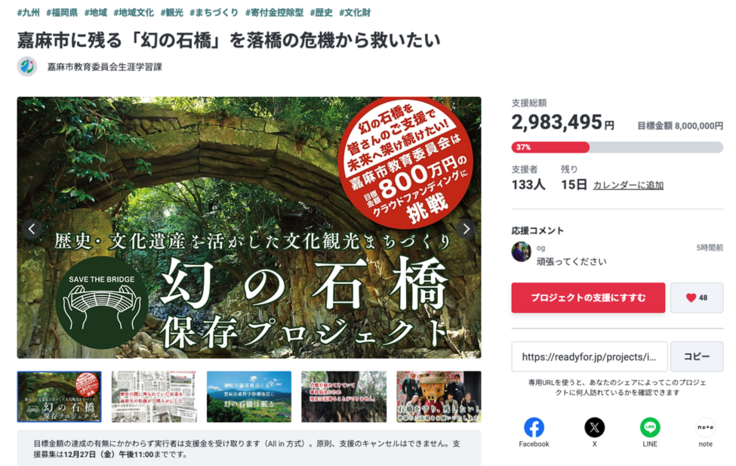Screen dimensions: 736x466
Task: Open the organizer's round profile logo
Action: [x=27, y=67]
